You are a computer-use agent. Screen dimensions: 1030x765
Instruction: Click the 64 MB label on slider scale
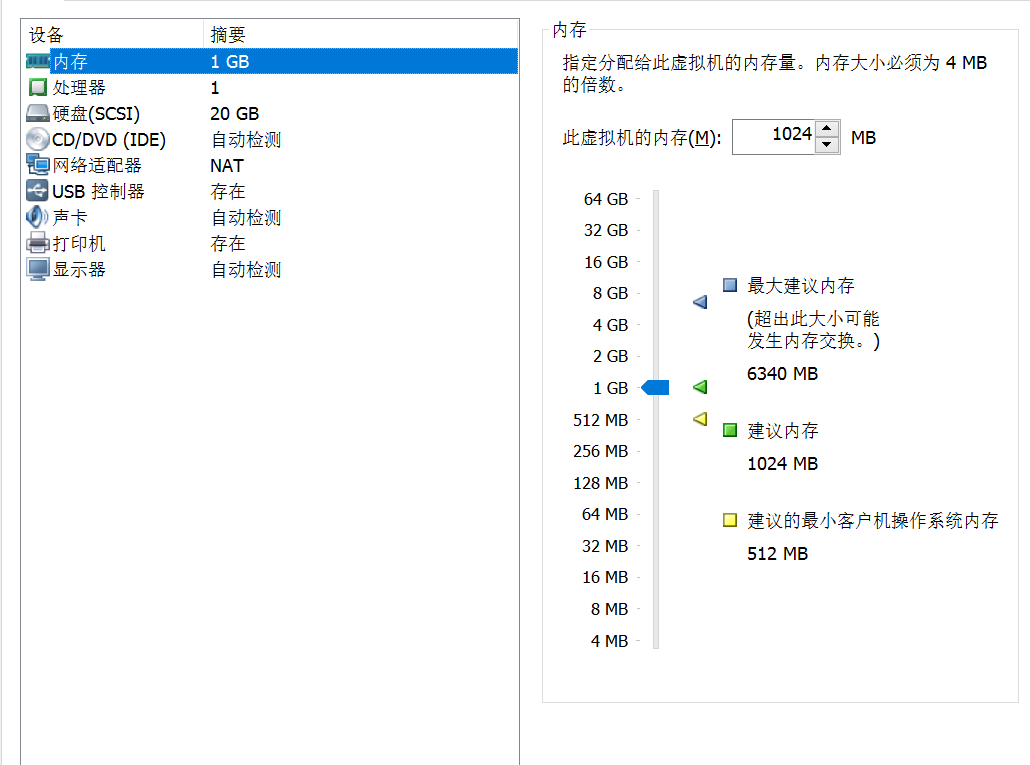pyautogui.click(x=605, y=514)
